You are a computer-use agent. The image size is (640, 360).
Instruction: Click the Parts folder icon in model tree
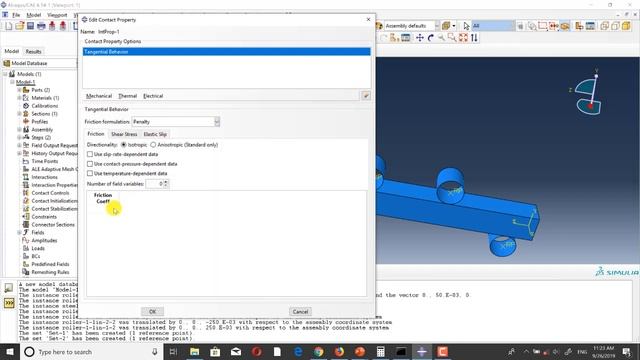coord(26,90)
